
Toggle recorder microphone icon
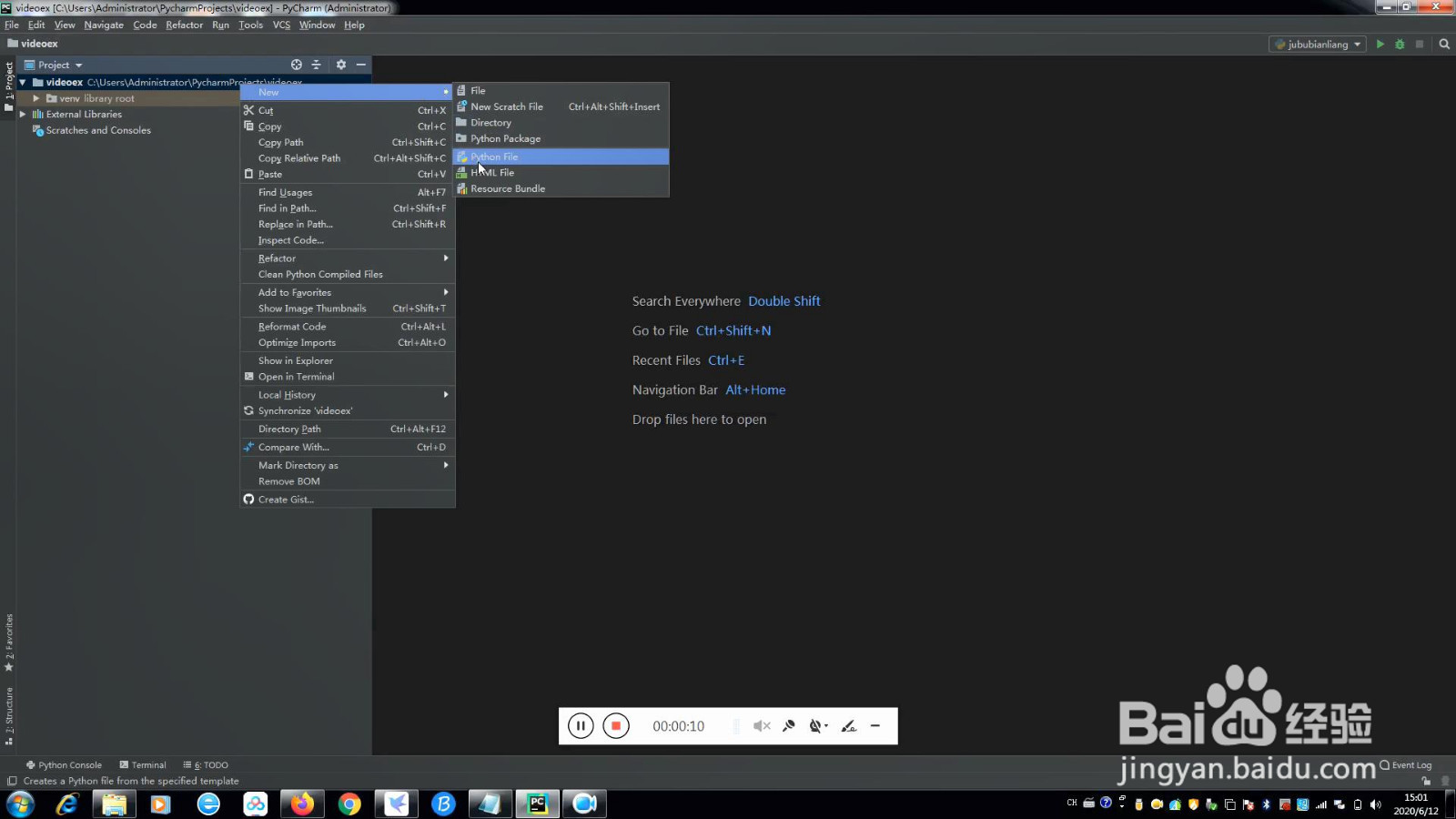[x=789, y=726]
